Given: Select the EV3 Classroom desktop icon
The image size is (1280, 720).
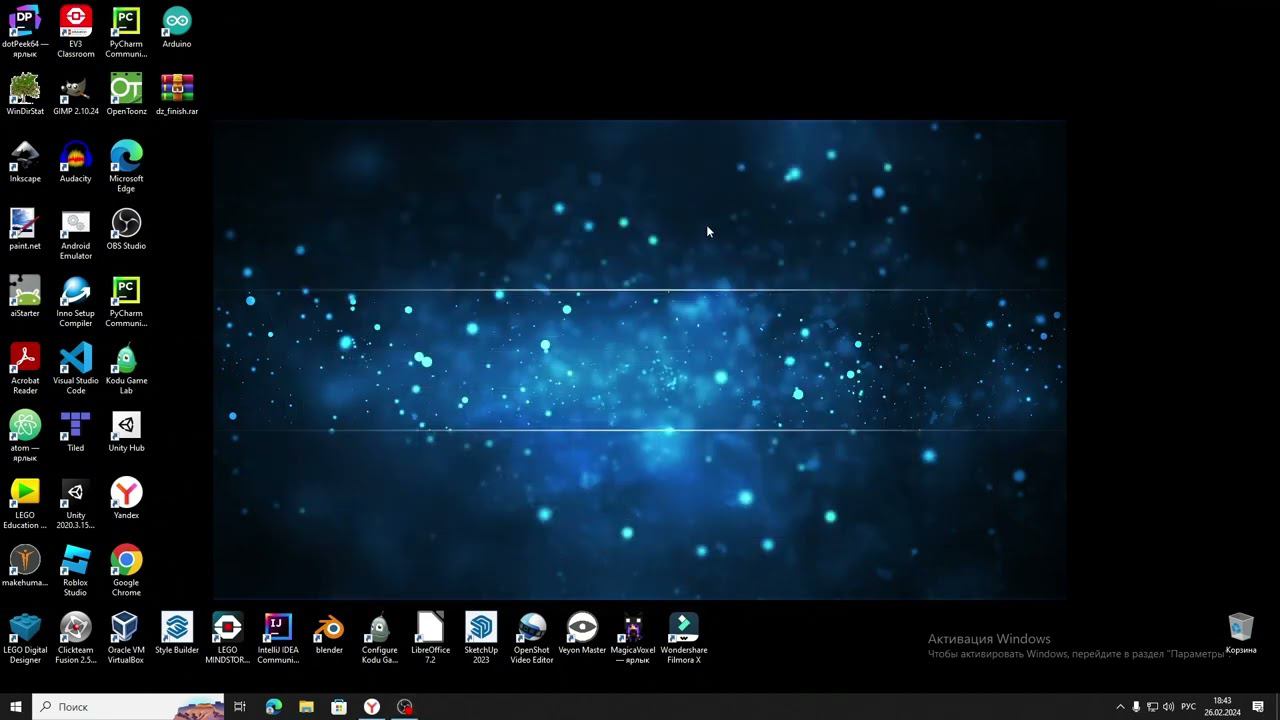Looking at the screenshot, I should [76, 31].
